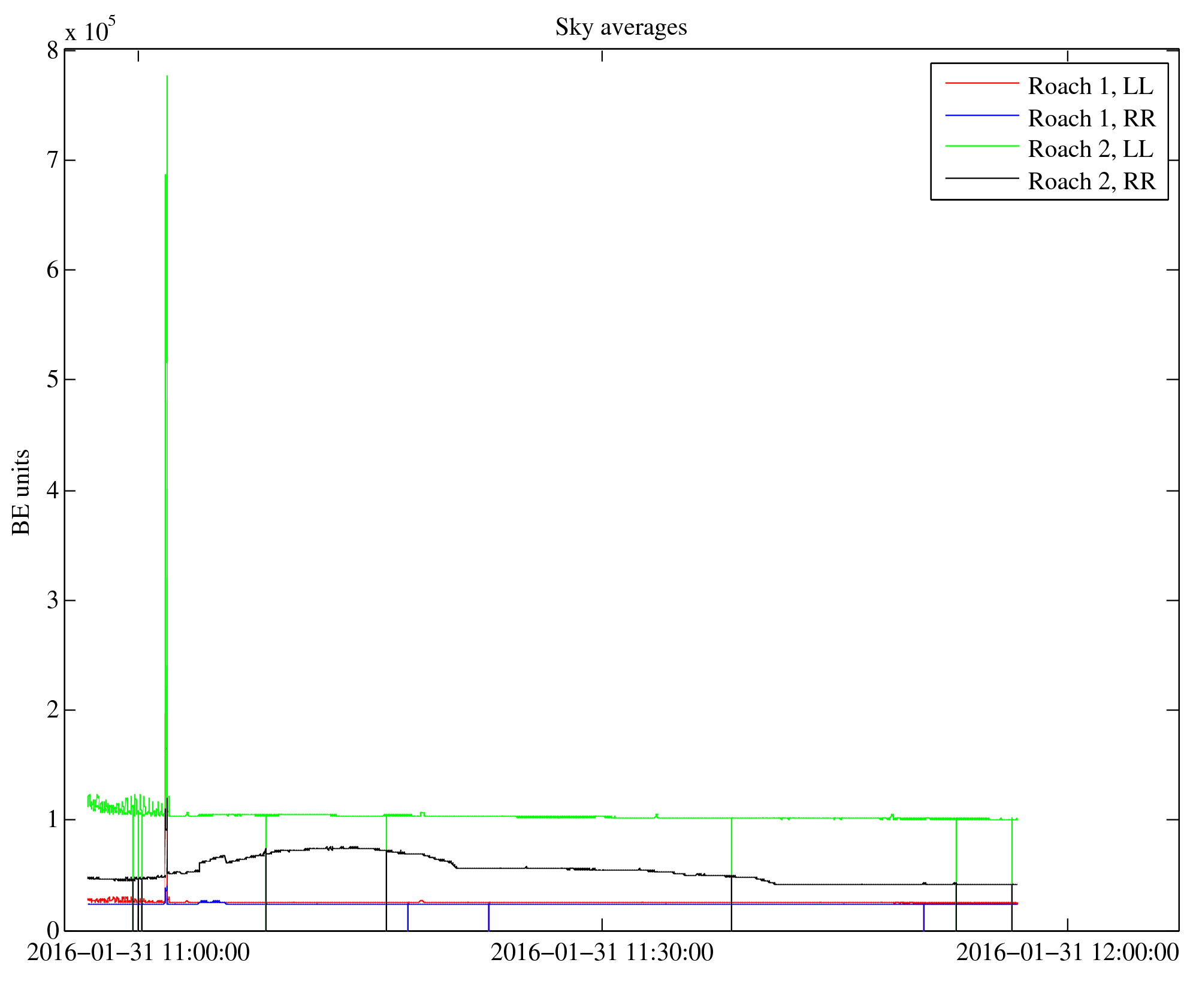
Task: Select the 'Roach 2, LL' legend label
Action: point(1090,150)
